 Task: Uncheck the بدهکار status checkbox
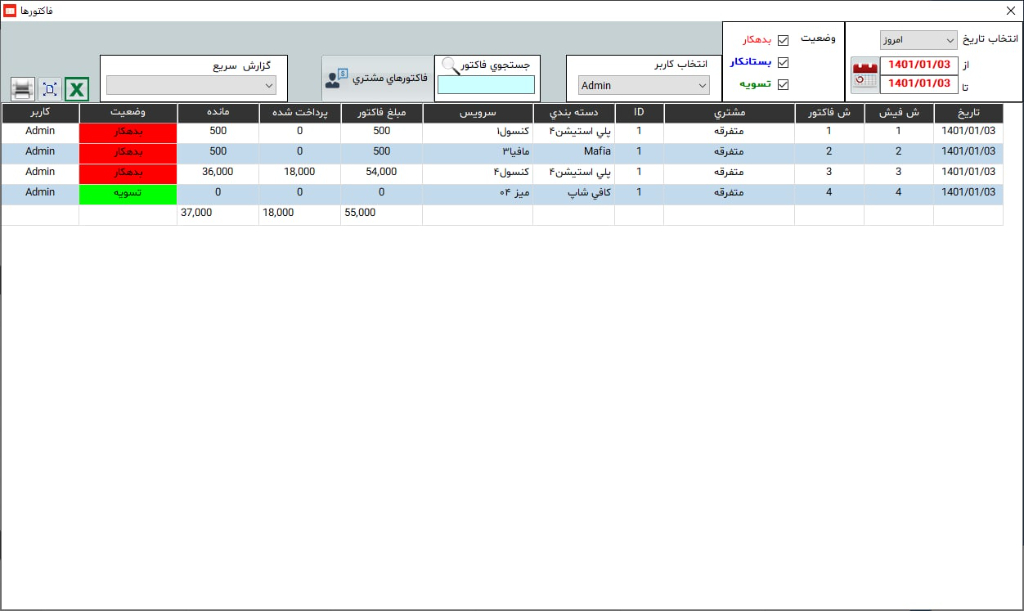tap(783, 40)
